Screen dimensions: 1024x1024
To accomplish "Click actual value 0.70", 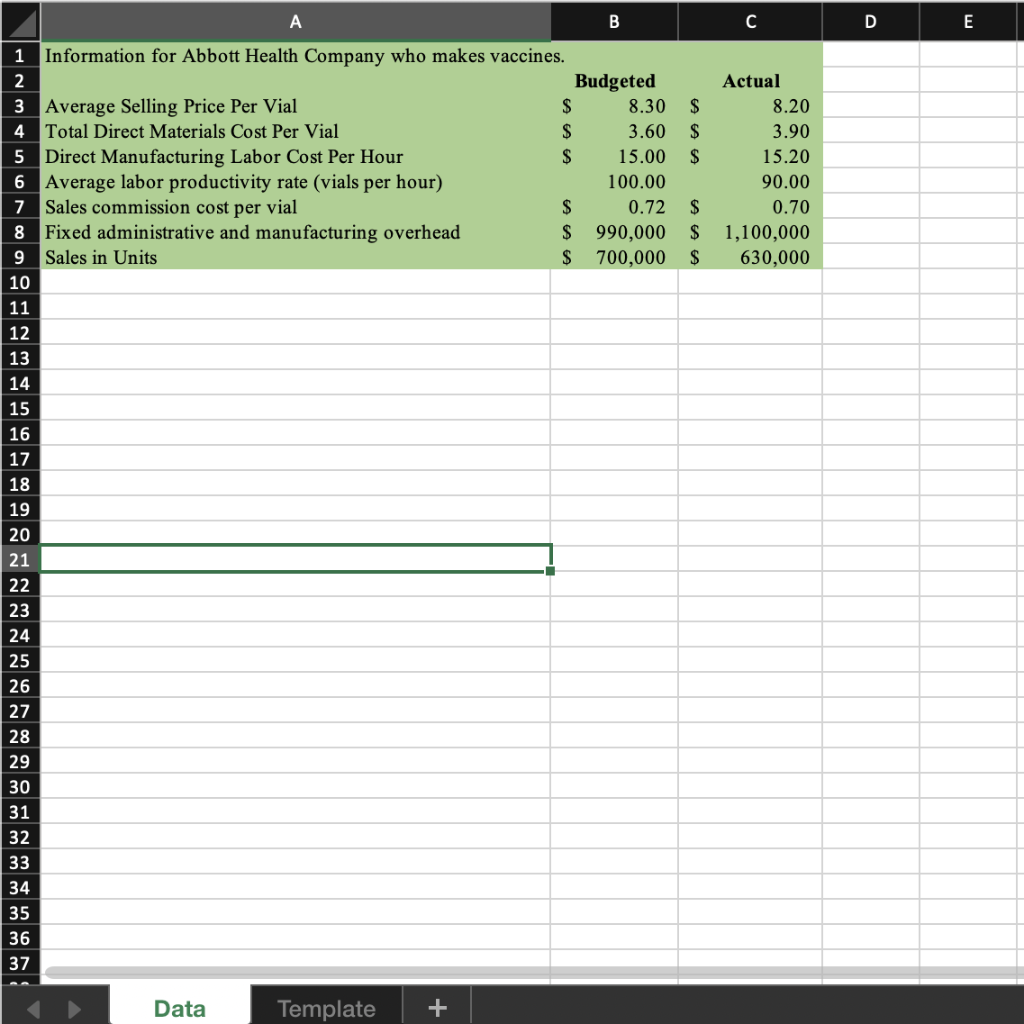I will [750, 207].
